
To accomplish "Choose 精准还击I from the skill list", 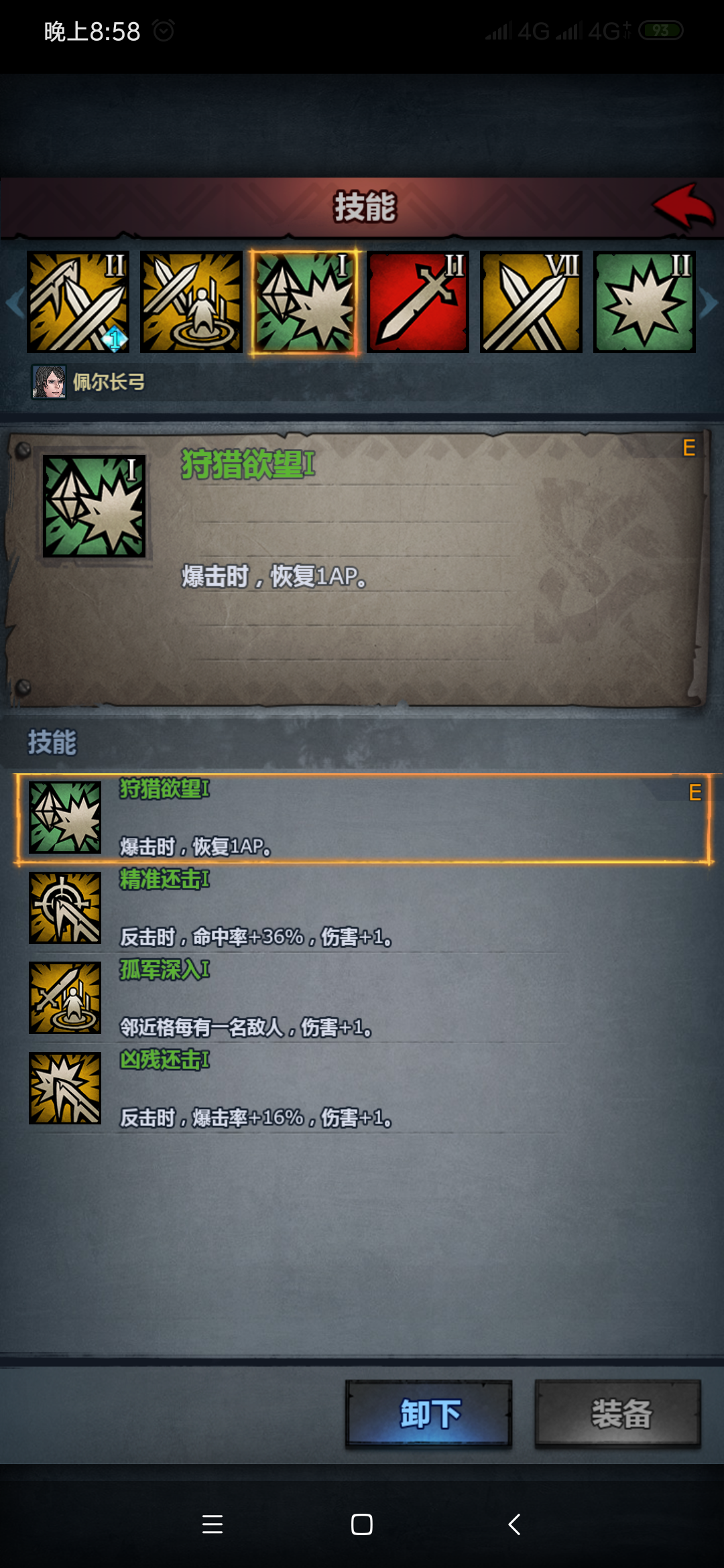I will click(363, 908).
